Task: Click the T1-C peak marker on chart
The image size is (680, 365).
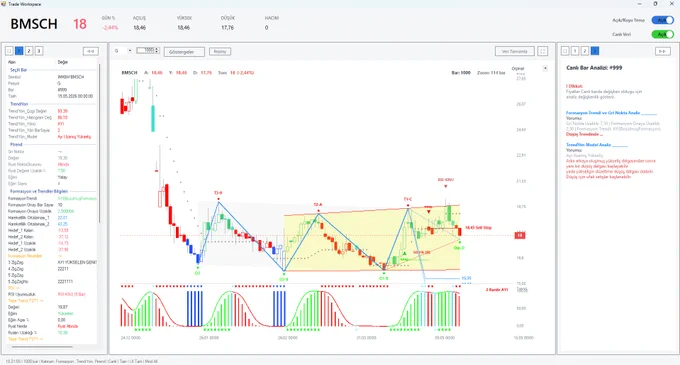Action: point(408,199)
